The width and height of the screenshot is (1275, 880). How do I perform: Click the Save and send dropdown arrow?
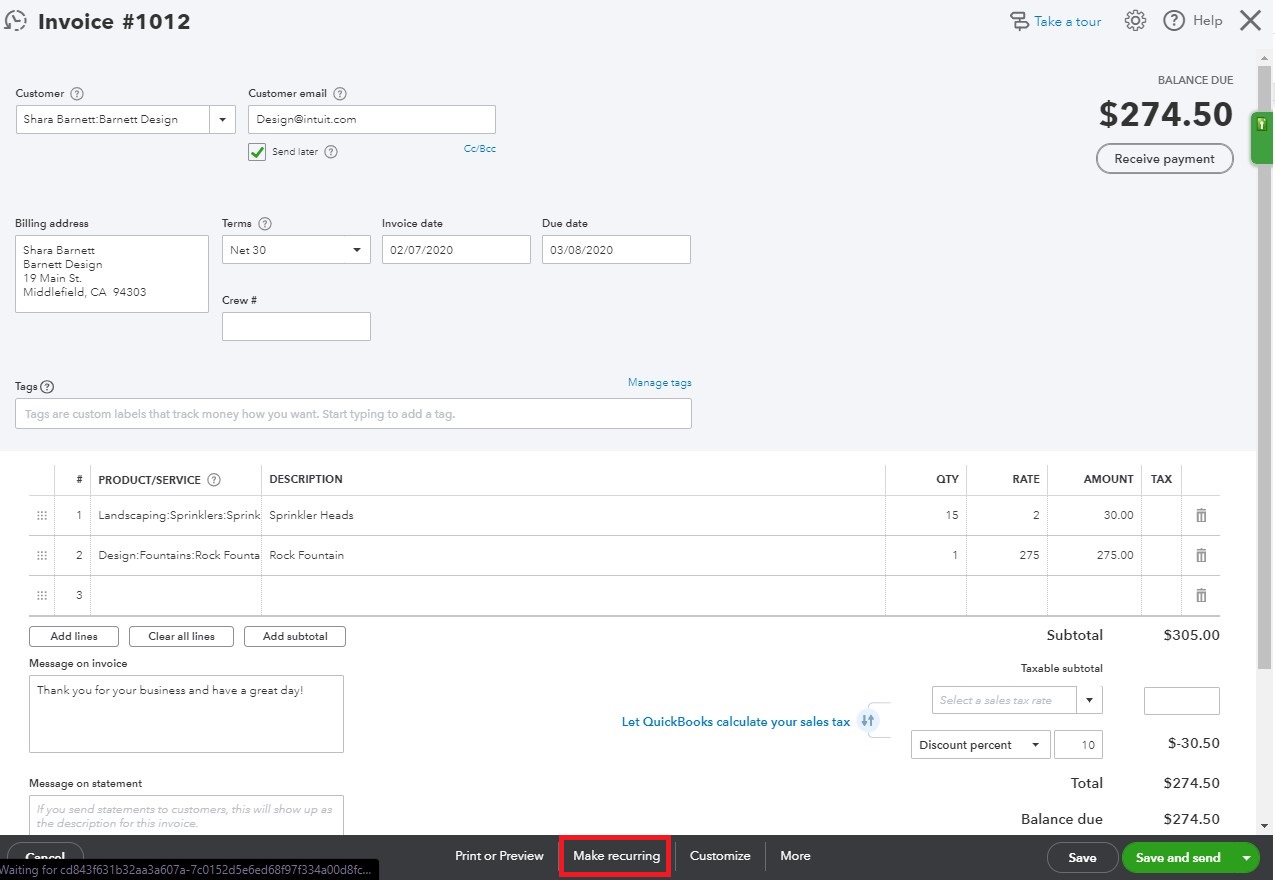tap(1246, 857)
